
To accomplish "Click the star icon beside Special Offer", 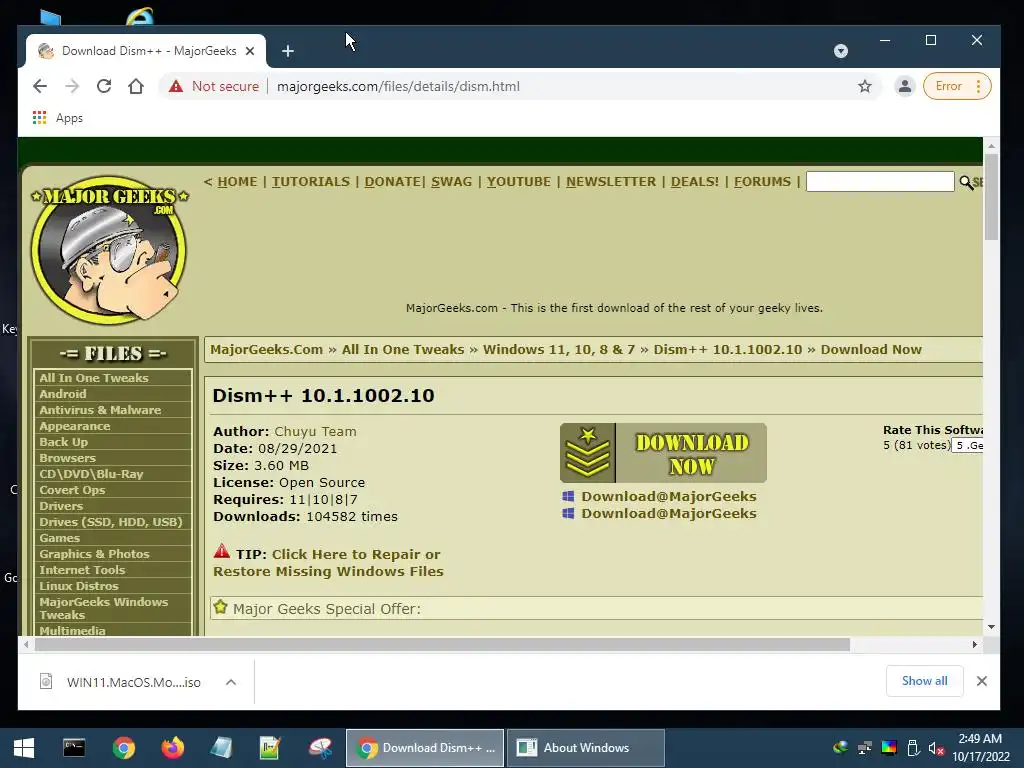I will pos(221,607).
